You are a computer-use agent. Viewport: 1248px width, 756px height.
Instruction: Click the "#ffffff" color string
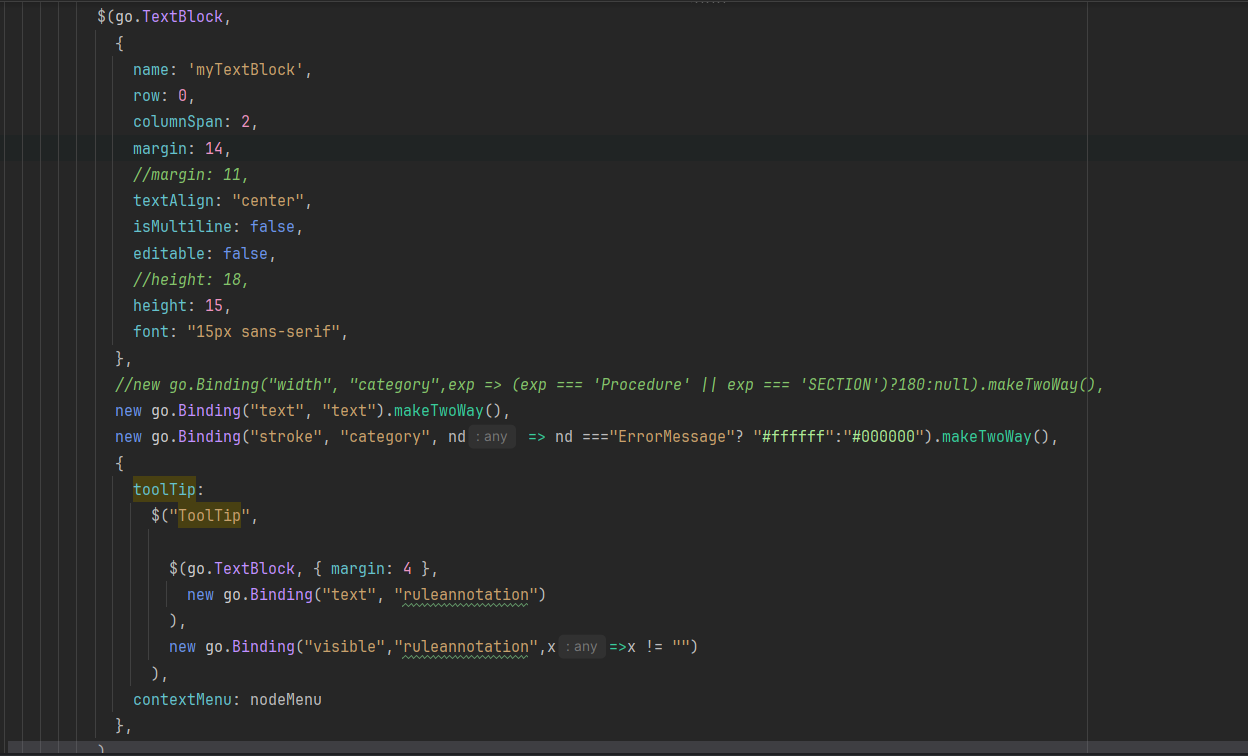797,437
